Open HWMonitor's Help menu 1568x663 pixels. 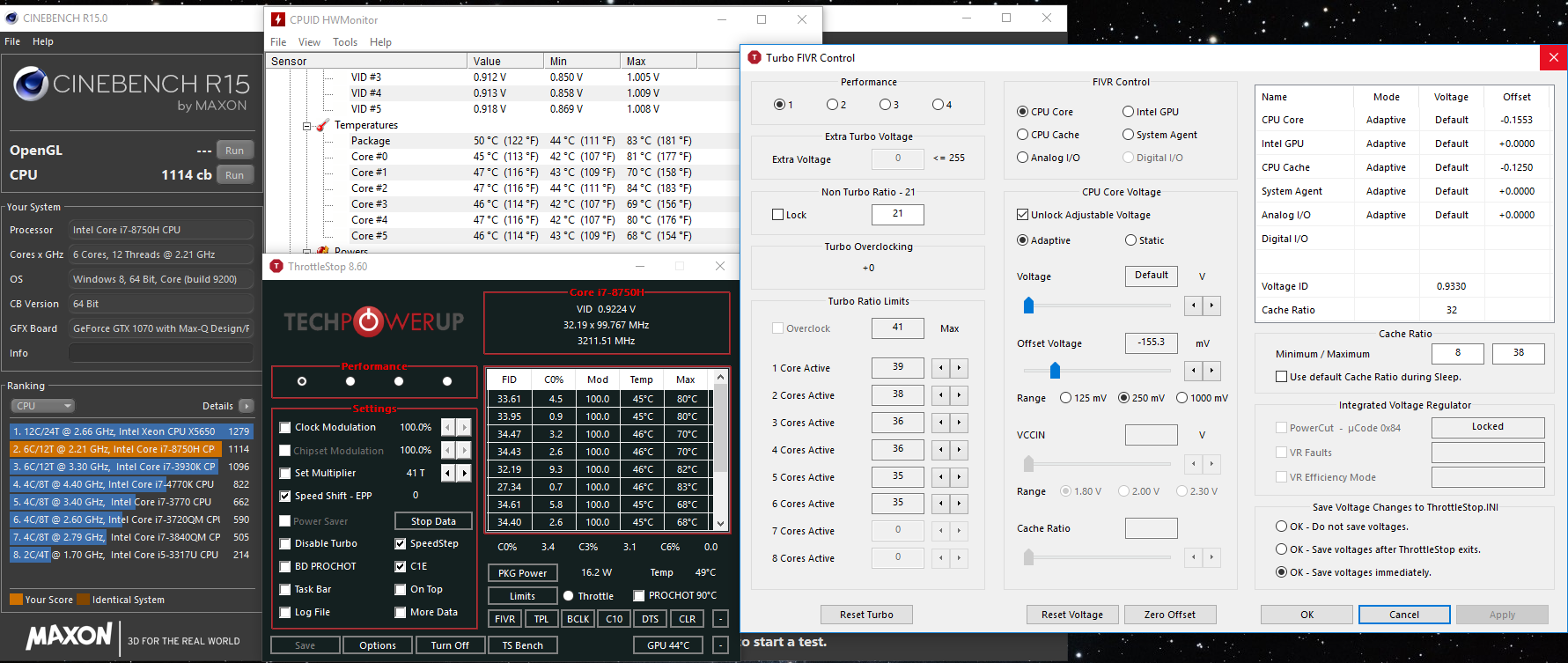pyautogui.click(x=380, y=42)
